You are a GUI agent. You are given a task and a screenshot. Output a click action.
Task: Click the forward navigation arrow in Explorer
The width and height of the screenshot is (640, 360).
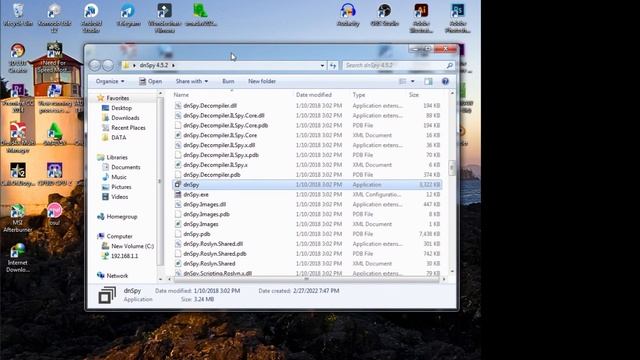click(108, 65)
